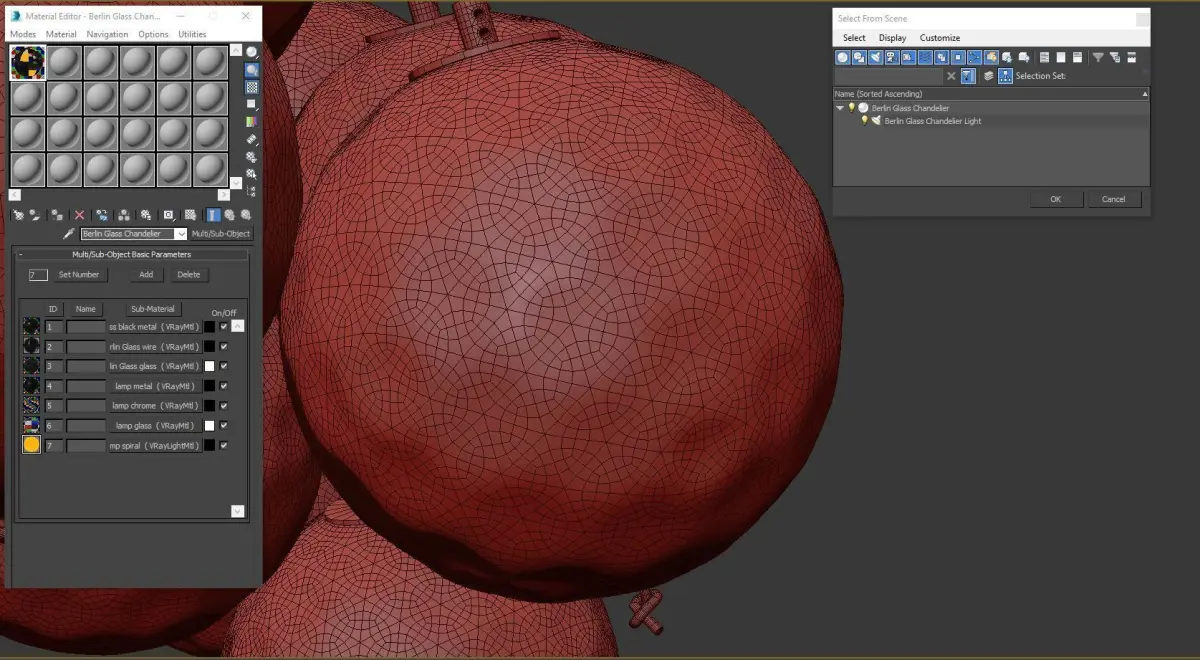The image size is (1200, 660).
Task: Click the Sample UV Tiling icon
Action: (252, 104)
